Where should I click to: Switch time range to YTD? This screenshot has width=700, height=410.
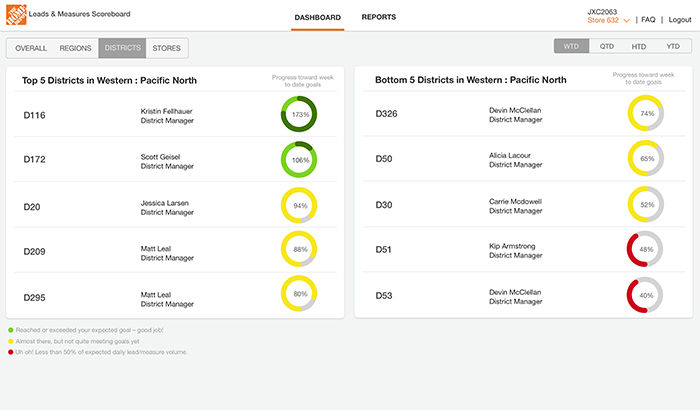click(673, 46)
